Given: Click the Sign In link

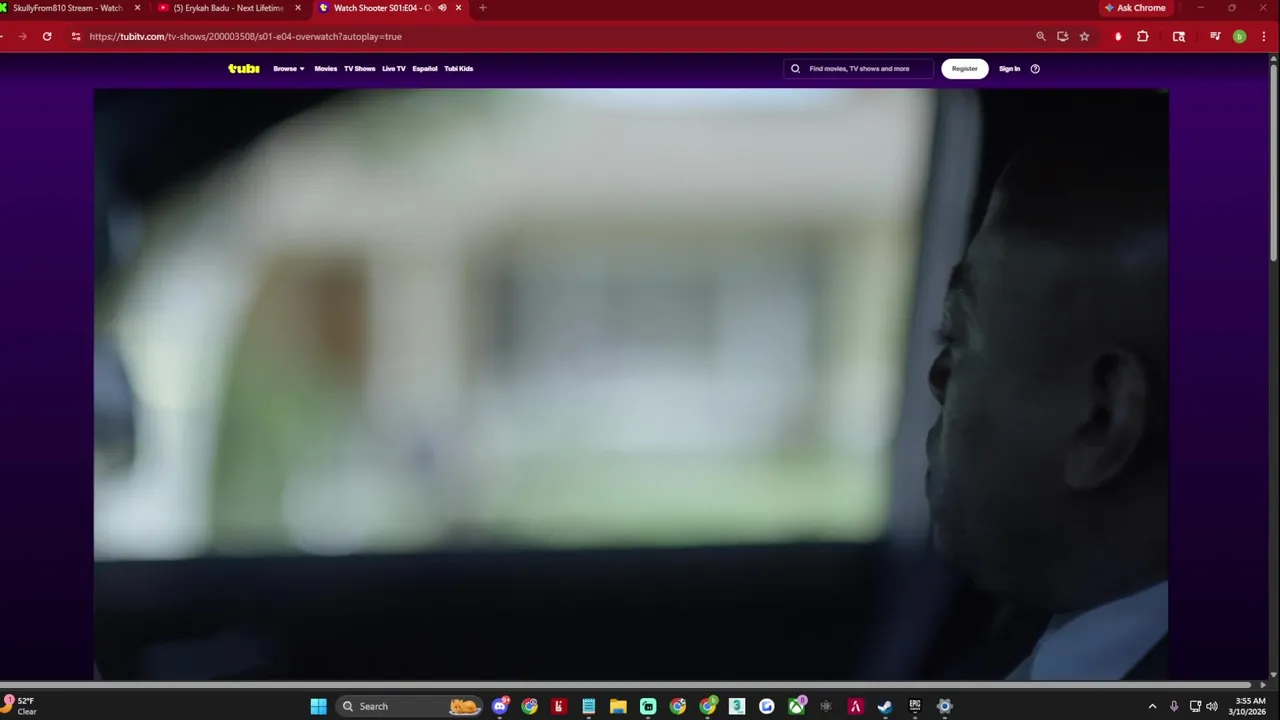Looking at the screenshot, I should 1009,68.
